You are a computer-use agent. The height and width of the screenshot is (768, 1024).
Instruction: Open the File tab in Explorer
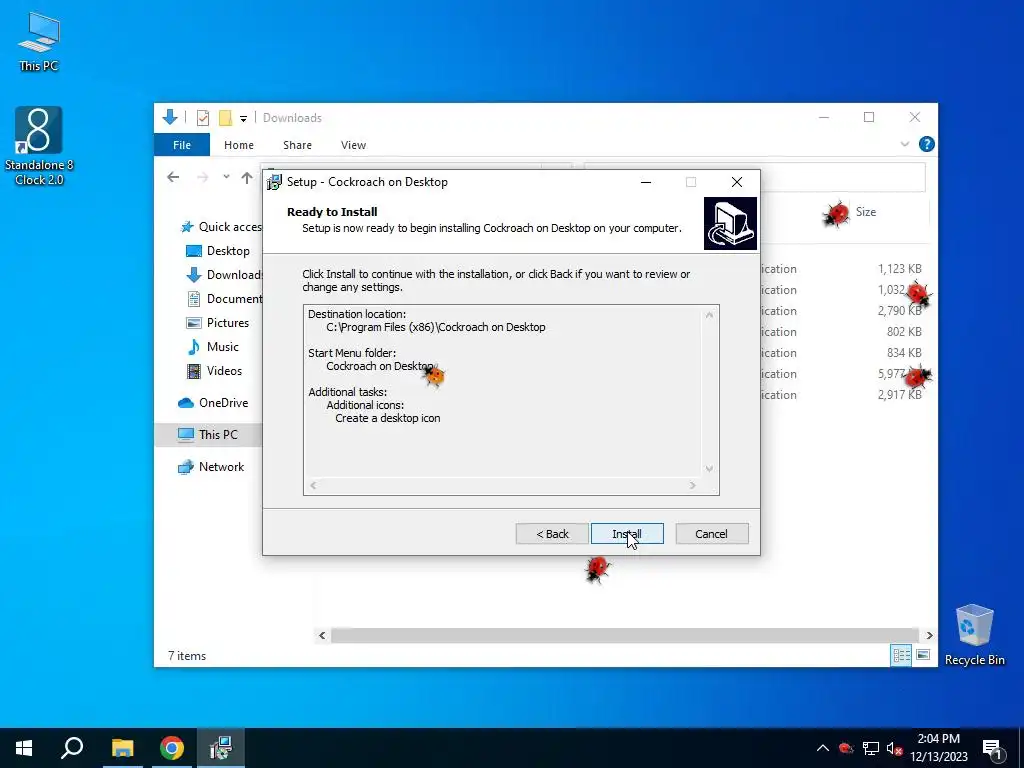[182, 145]
